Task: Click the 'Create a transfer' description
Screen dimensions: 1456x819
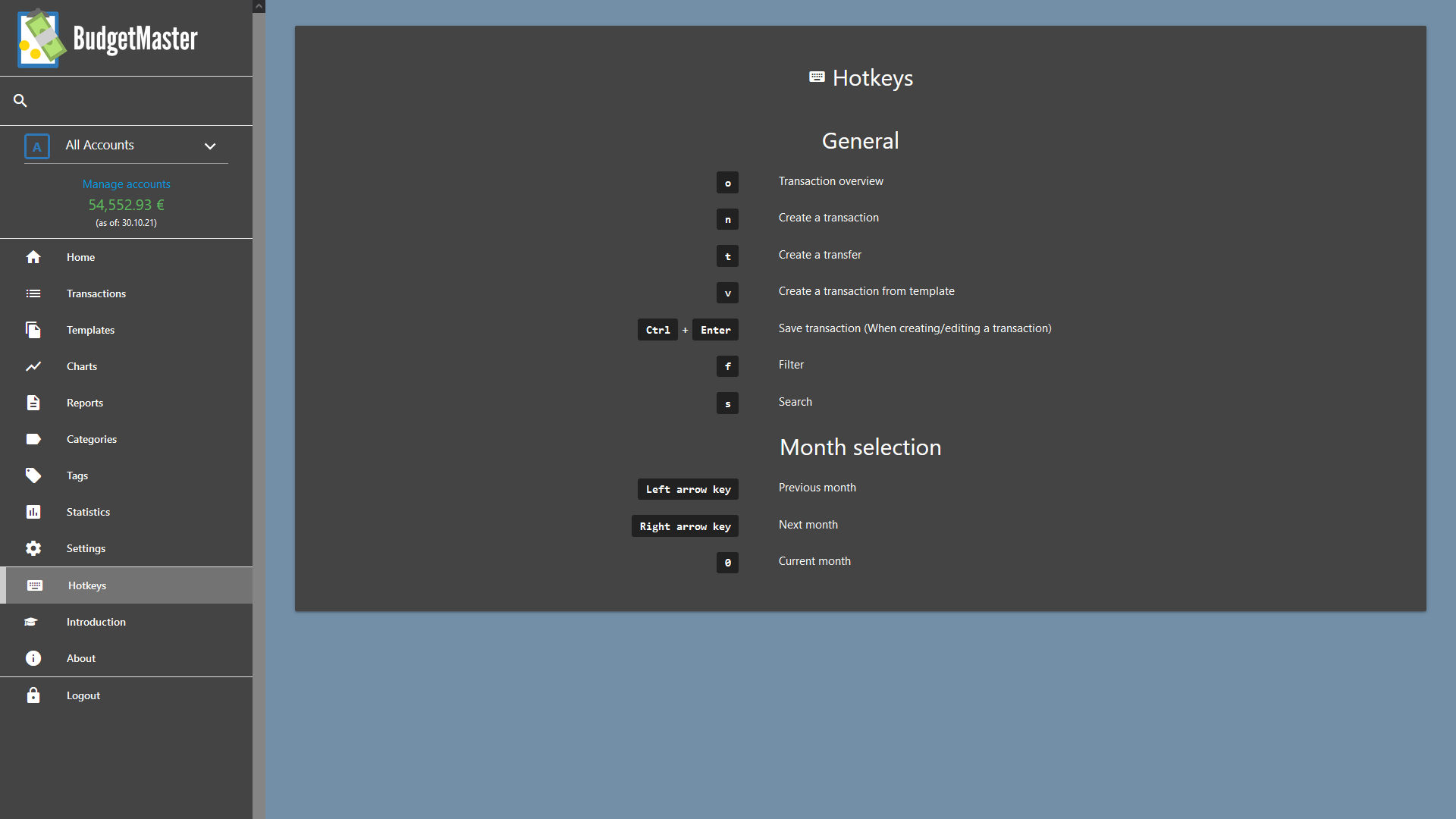Action: tap(820, 255)
